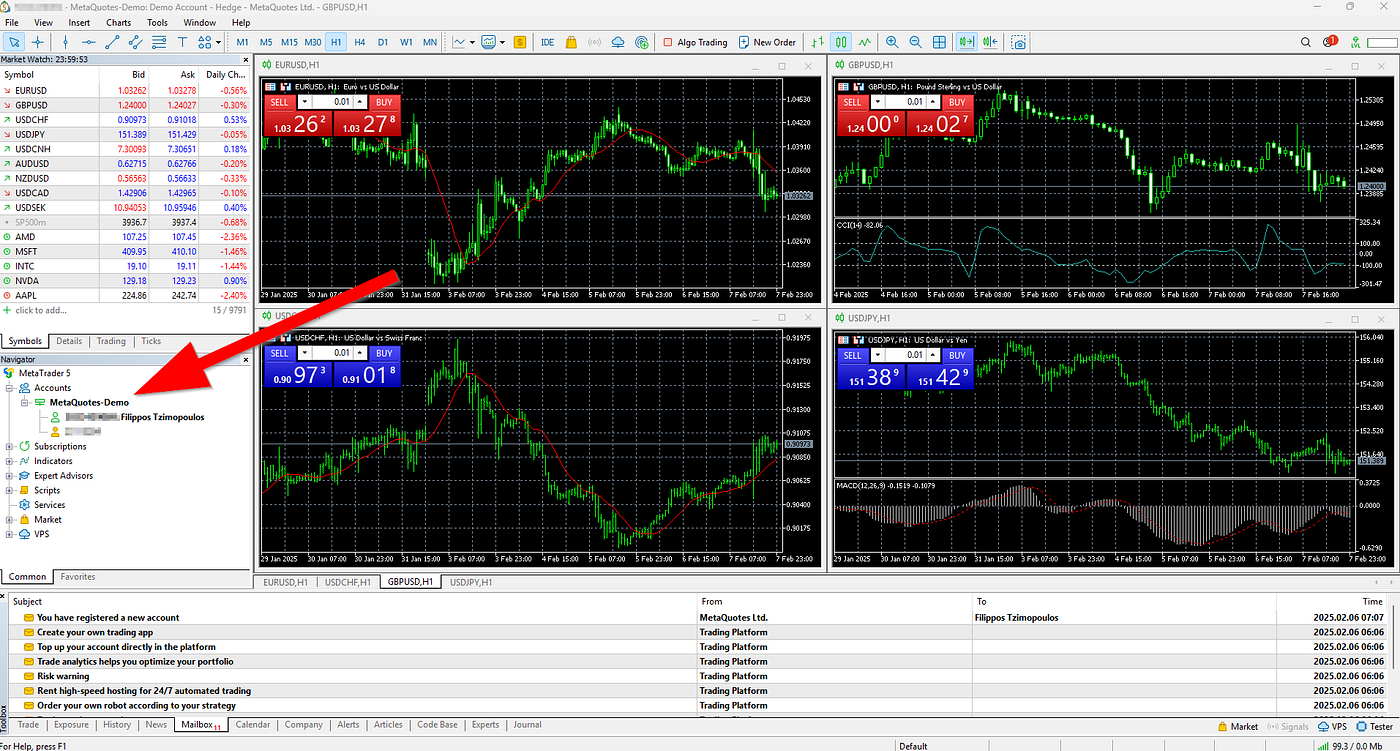This screenshot has width=1400, height=751.
Task: Switch timeframe to MN
Action: [x=430, y=42]
